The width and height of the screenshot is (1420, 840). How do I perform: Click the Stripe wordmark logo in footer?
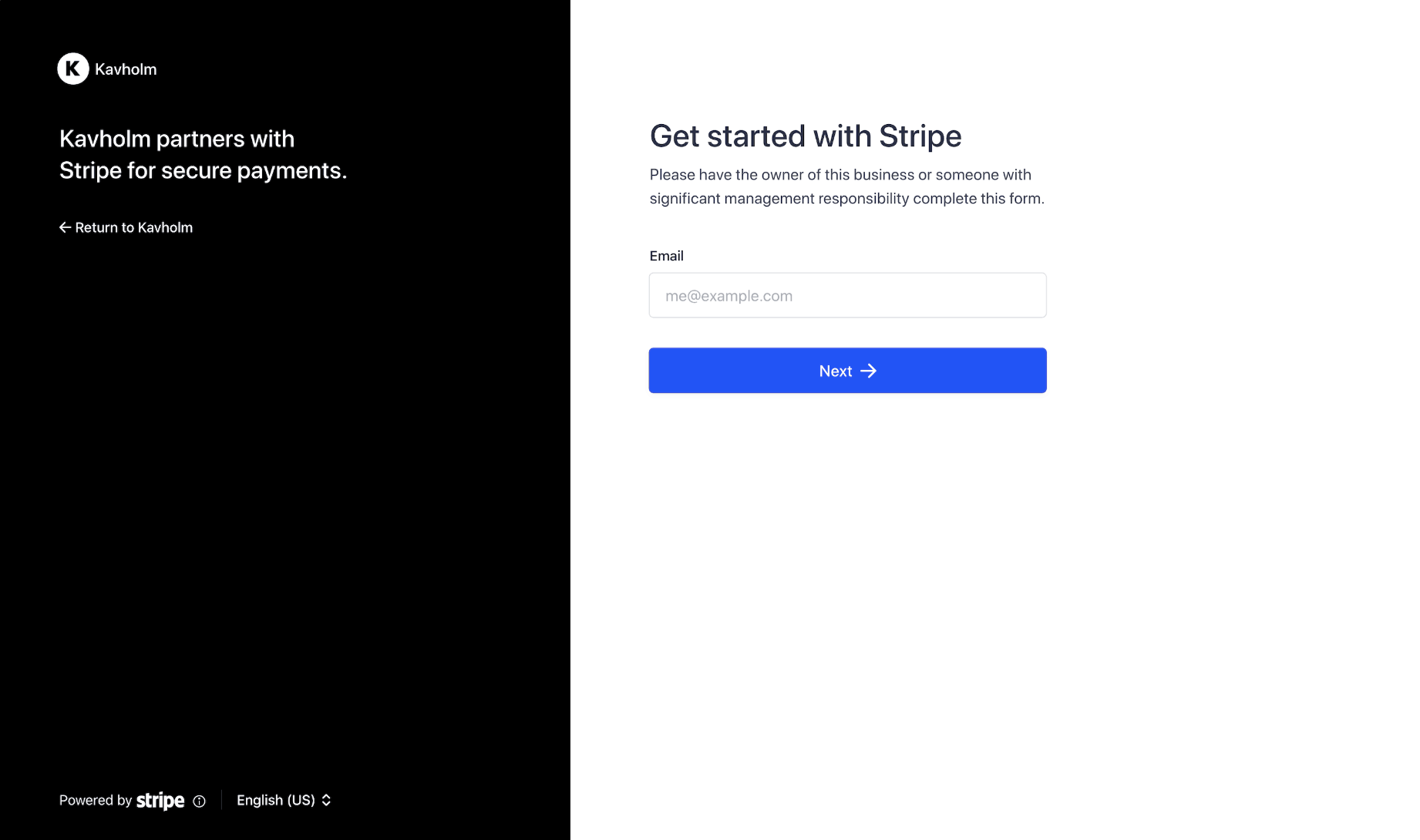[x=160, y=801]
